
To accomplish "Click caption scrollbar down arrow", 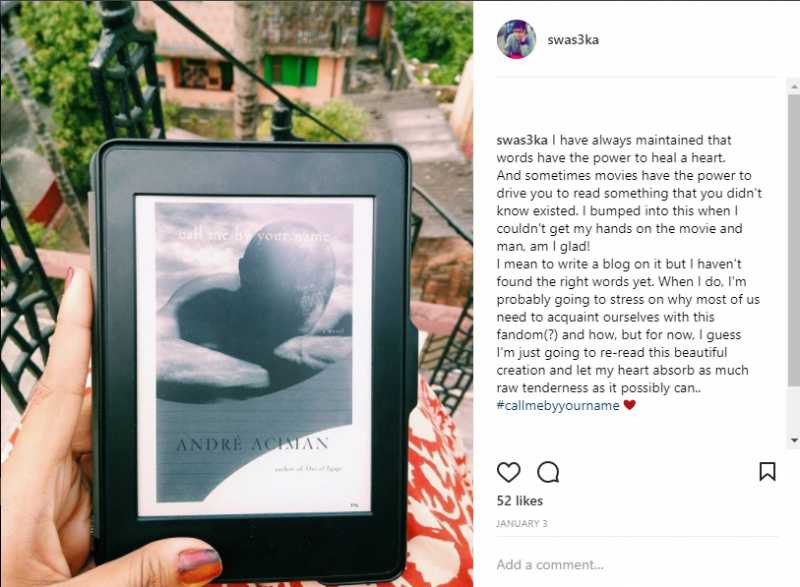I will 794,440.
